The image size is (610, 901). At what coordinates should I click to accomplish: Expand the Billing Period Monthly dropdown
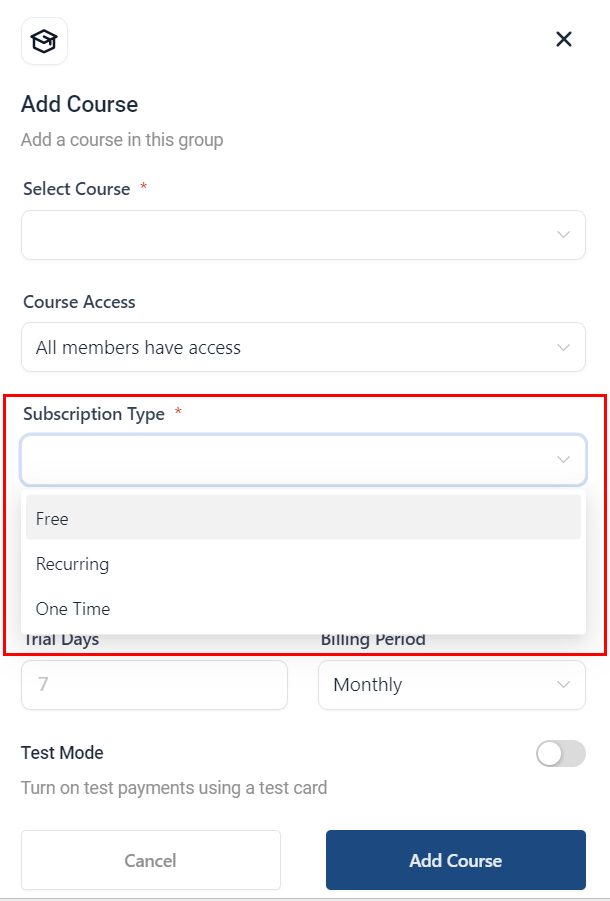pos(440,685)
